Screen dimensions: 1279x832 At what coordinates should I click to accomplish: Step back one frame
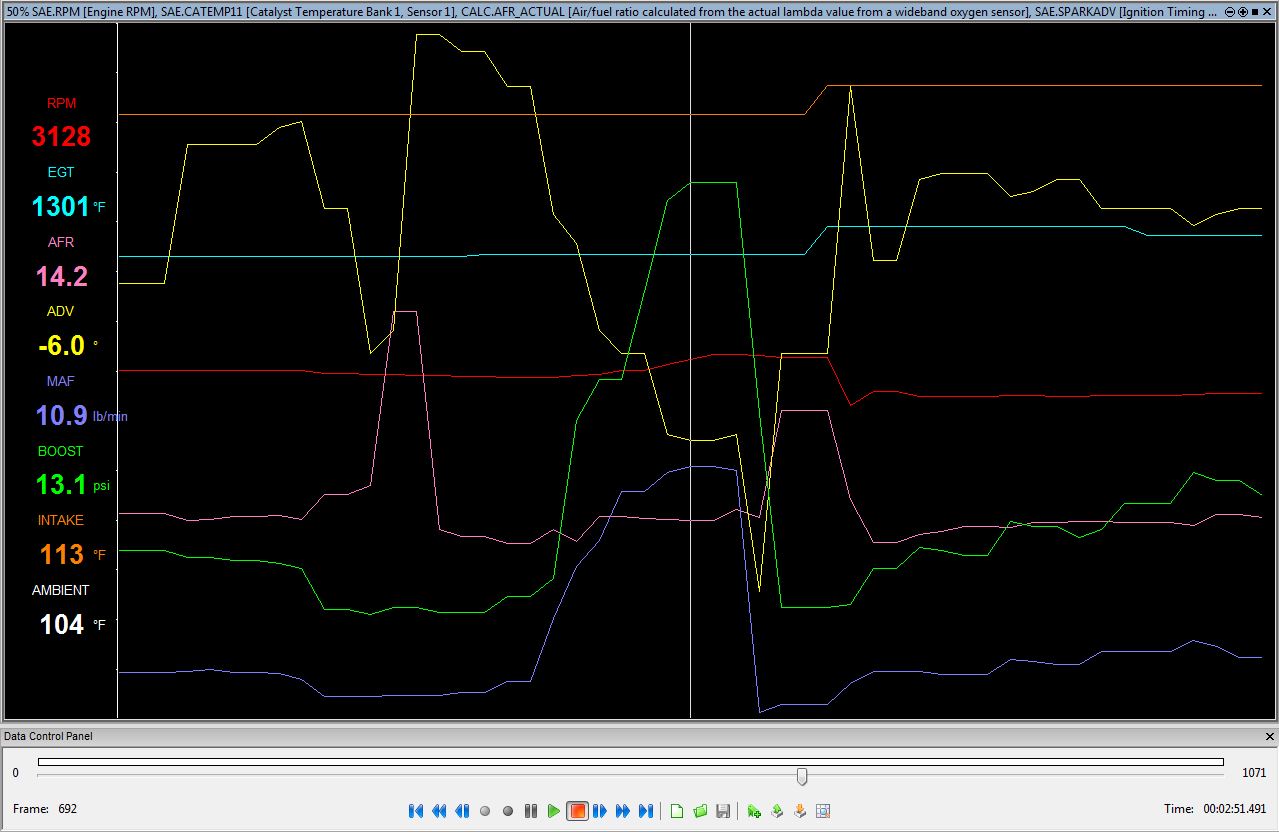coord(462,811)
